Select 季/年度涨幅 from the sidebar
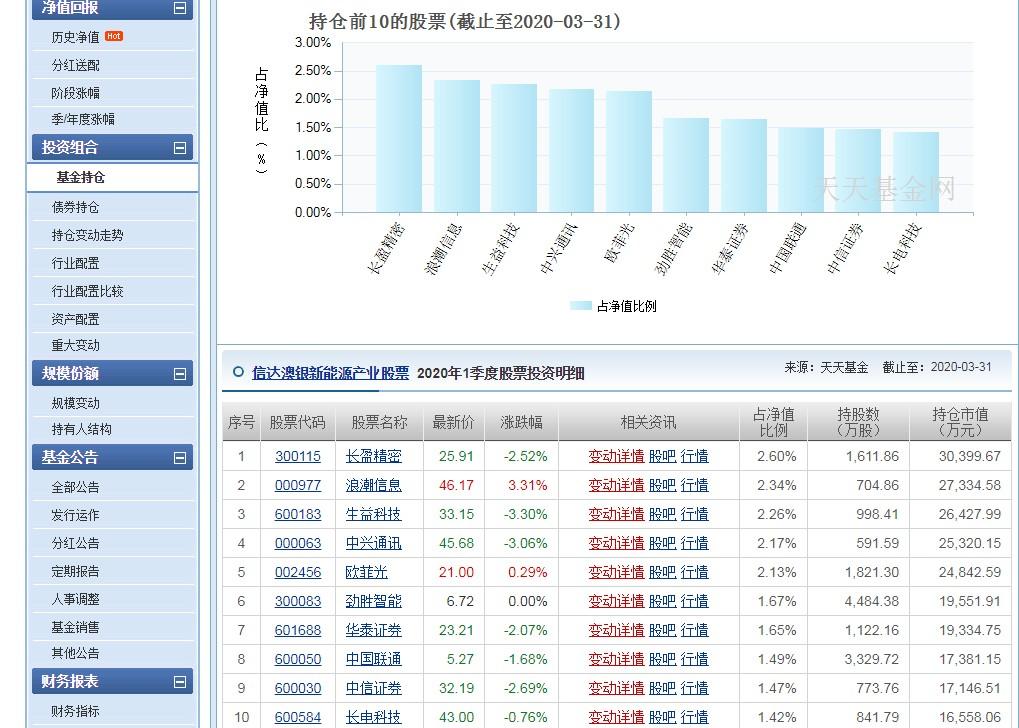Image resolution: width=1019 pixels, height=728 pixels. [x=83, y=120]
